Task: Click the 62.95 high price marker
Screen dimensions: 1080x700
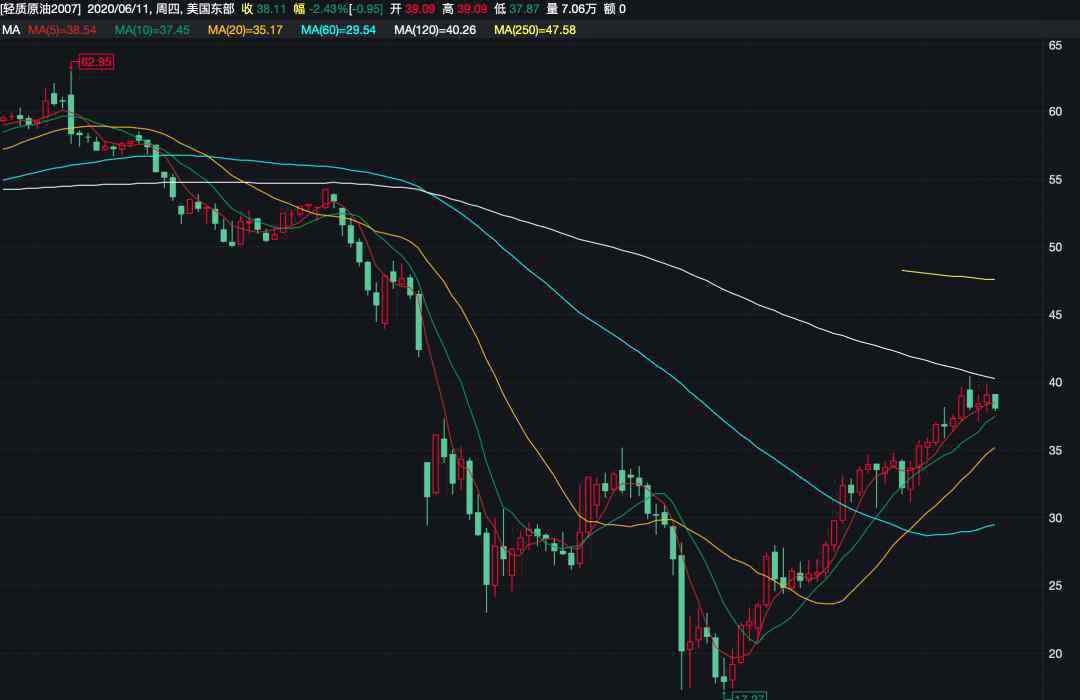Action: click(x=96, y=61)
